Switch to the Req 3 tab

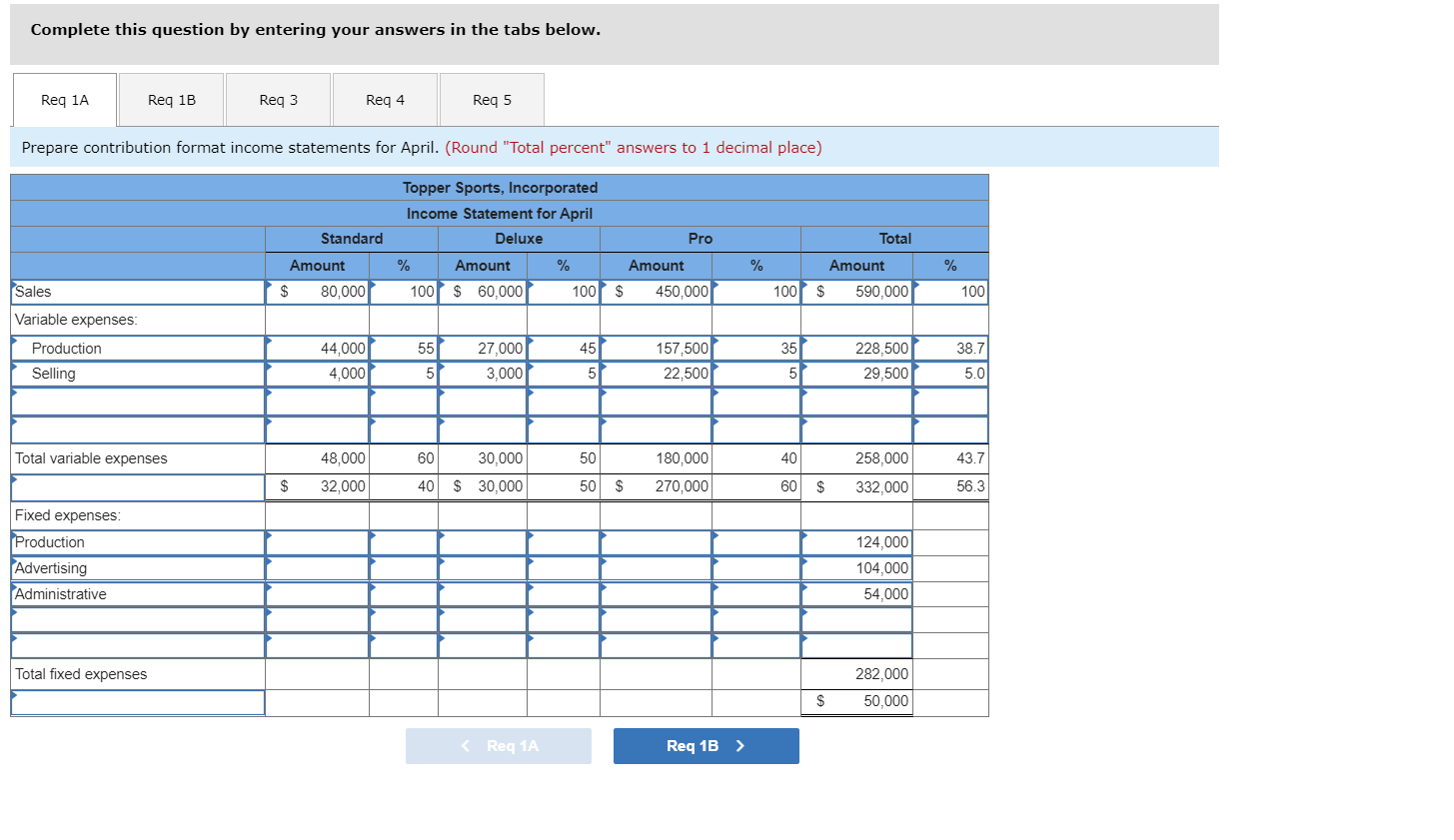tap(277, 99)
